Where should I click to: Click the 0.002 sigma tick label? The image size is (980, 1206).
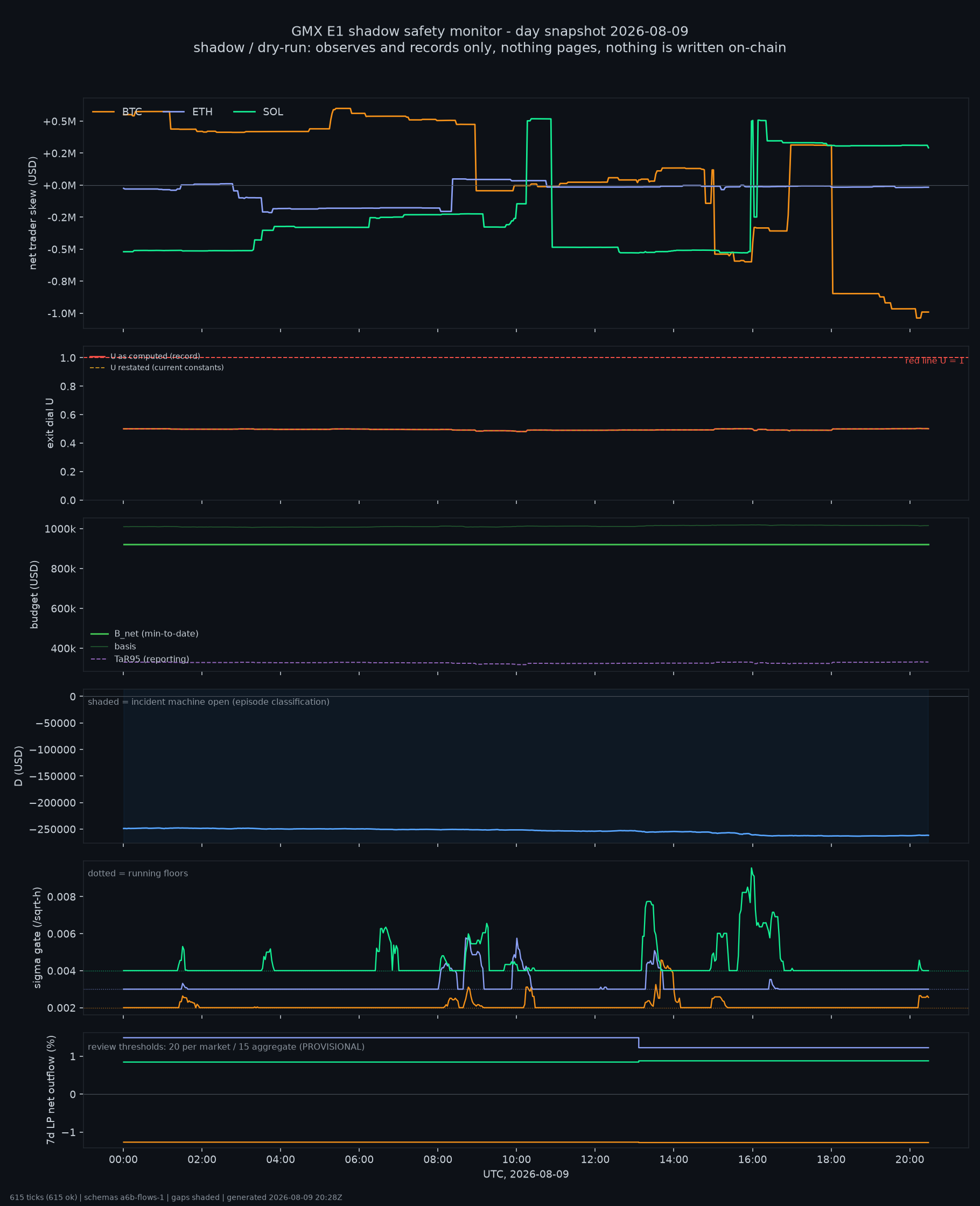(62, 1008)
